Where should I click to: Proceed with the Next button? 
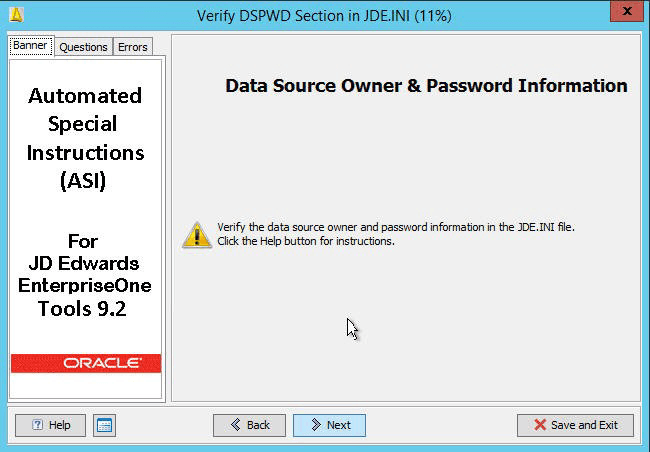tap(329, 425)
